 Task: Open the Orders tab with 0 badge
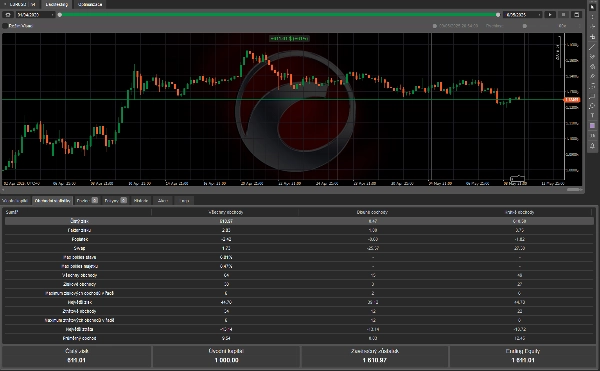point(116,200)
